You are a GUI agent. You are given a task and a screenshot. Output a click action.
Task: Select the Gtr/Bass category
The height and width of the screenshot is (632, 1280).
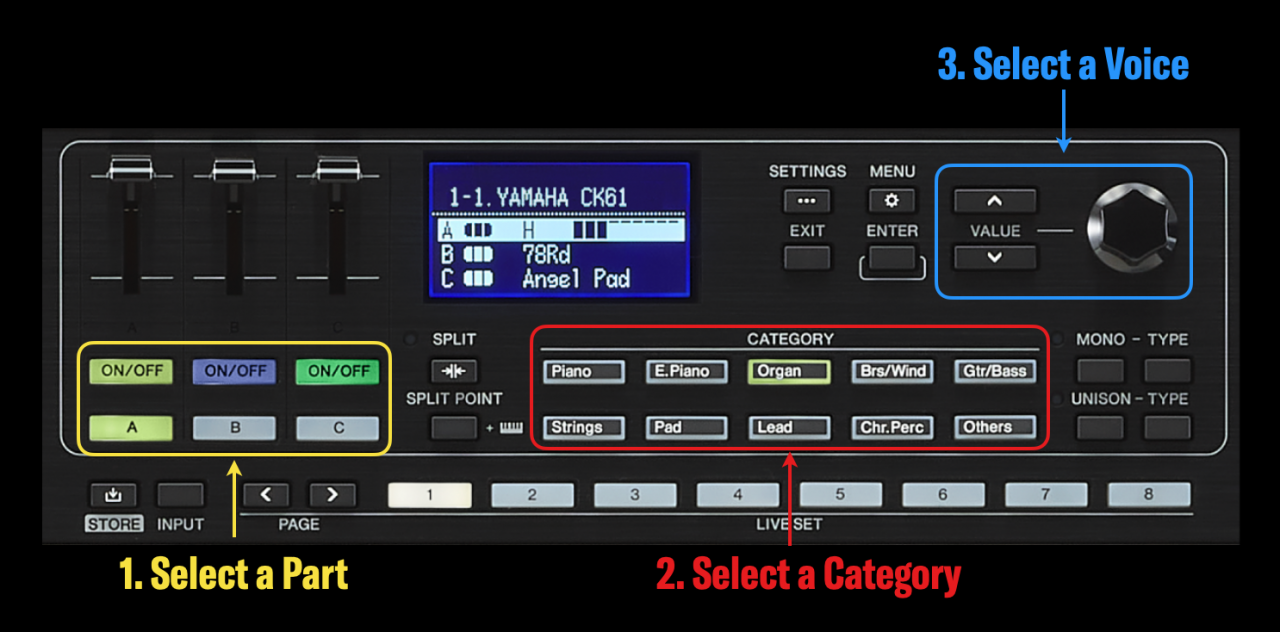pos(994,371)
